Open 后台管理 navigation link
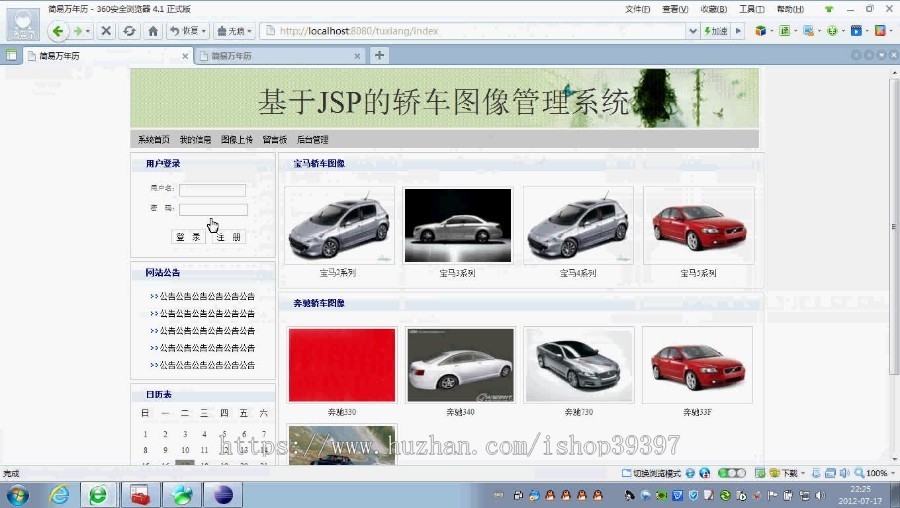The width and height of the screenshot is (900, 508). (312, 139)
